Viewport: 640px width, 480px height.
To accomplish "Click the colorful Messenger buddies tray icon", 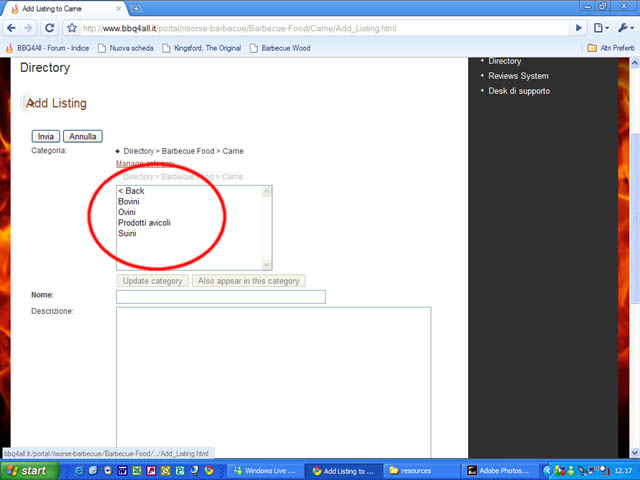I will pyautogui.click(x=560, y=471).
